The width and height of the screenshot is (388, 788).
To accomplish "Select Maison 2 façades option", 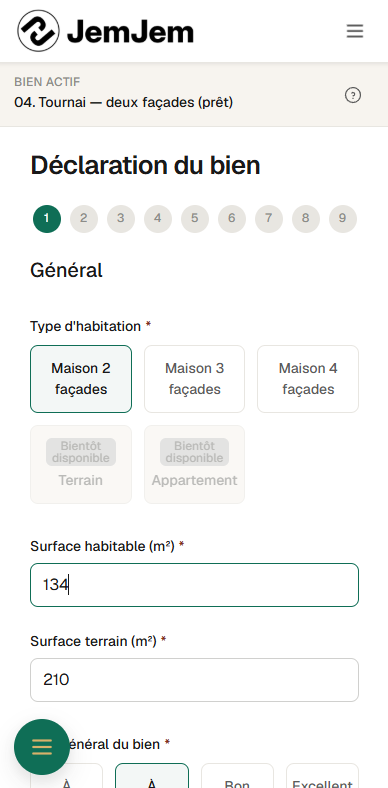I will click(81, 379).
